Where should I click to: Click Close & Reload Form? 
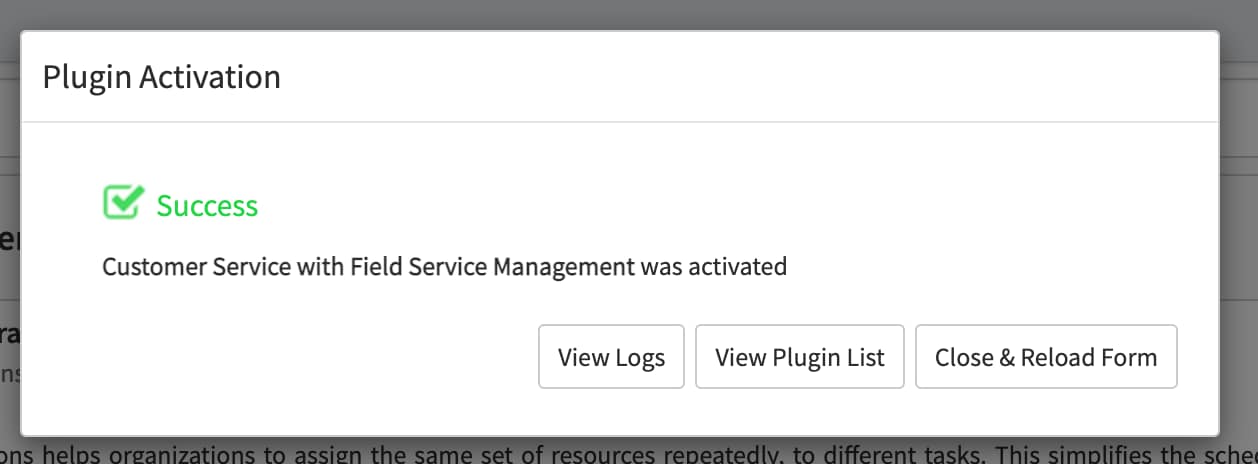click(x=1046, y=357)
